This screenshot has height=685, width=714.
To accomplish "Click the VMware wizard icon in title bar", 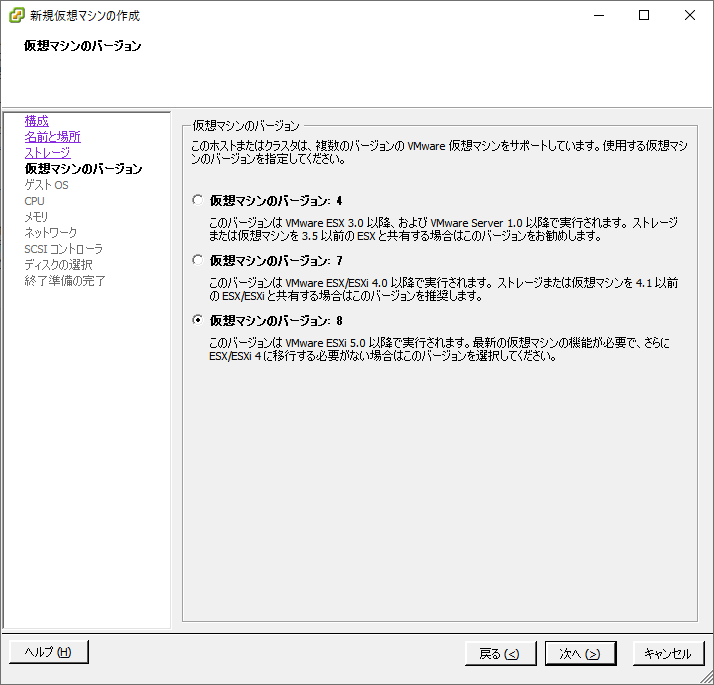I will pyautogui.click(x=17, y=15).
